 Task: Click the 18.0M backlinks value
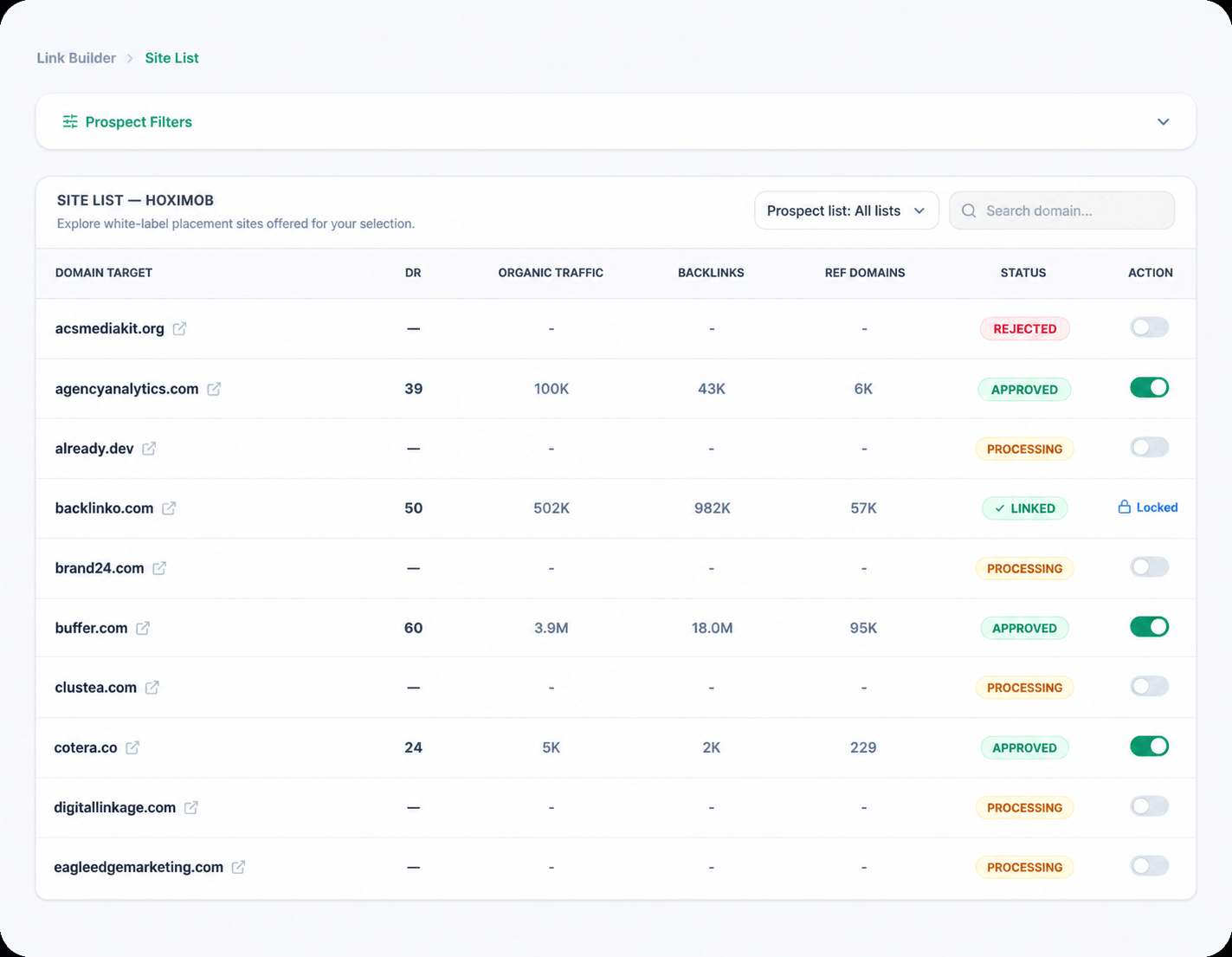[712, 628]
